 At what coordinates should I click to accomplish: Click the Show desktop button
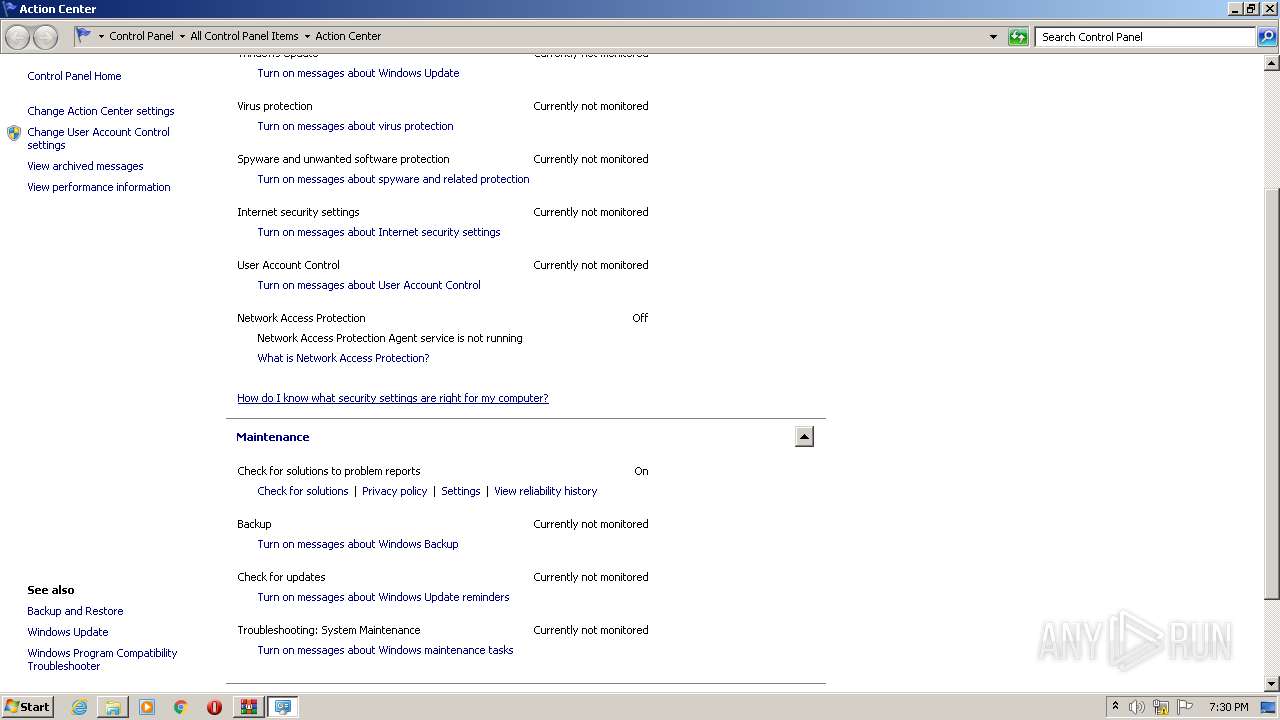(1269, 707)
